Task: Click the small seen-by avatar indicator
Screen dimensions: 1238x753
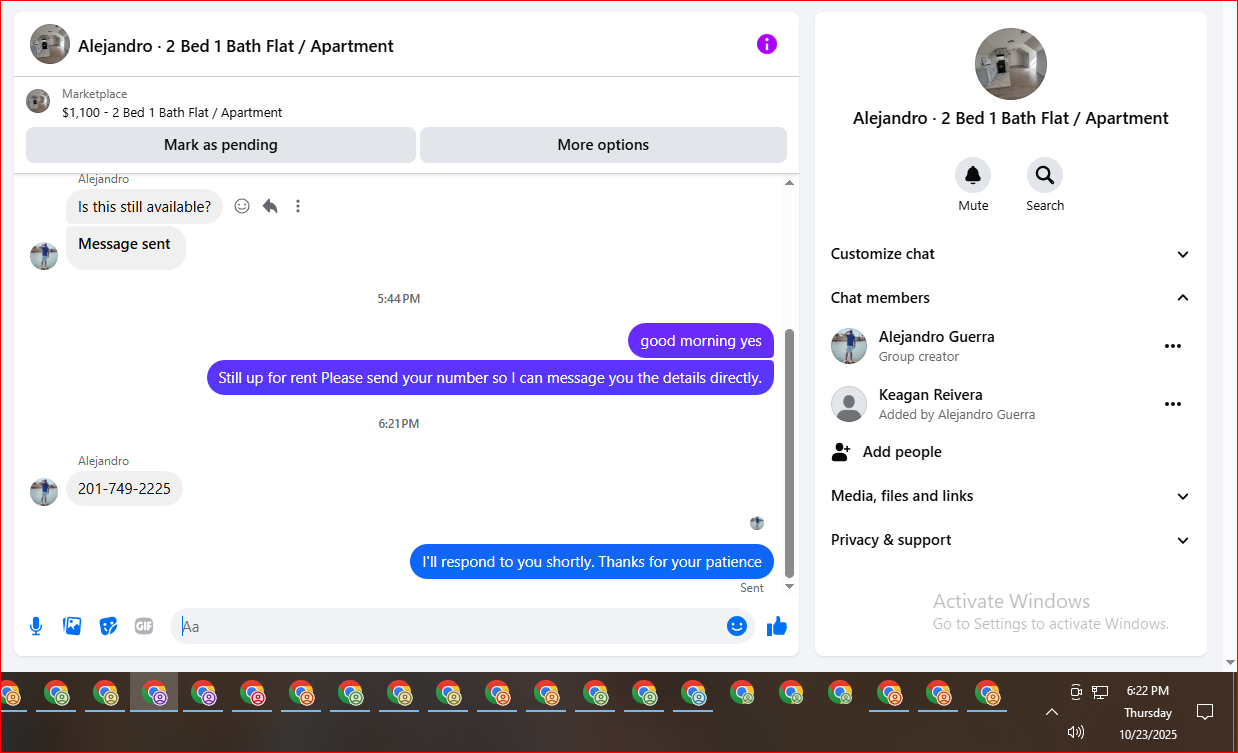Action: 757,523
